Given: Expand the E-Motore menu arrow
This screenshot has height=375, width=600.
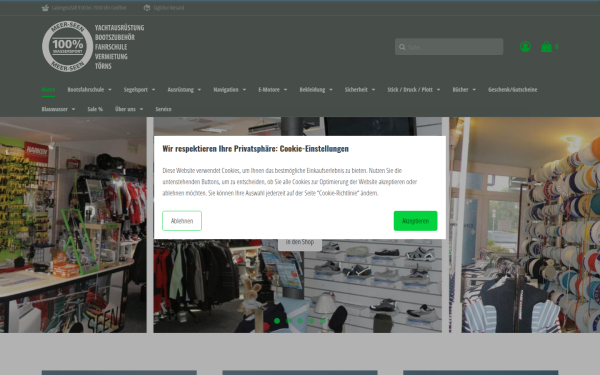Looking at the screenshot, I should pos(285,90).
